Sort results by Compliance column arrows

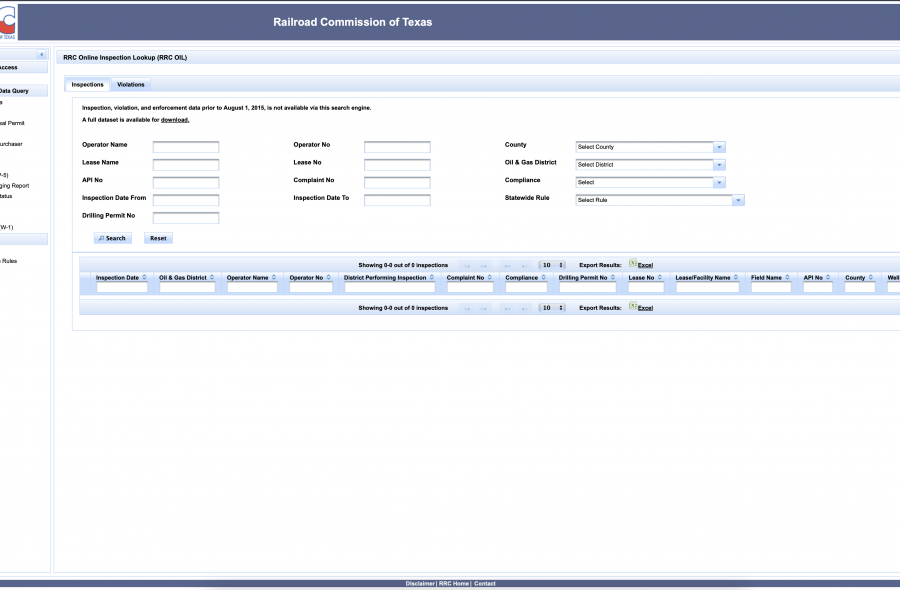pyautogui.click(x=545, y=277)
